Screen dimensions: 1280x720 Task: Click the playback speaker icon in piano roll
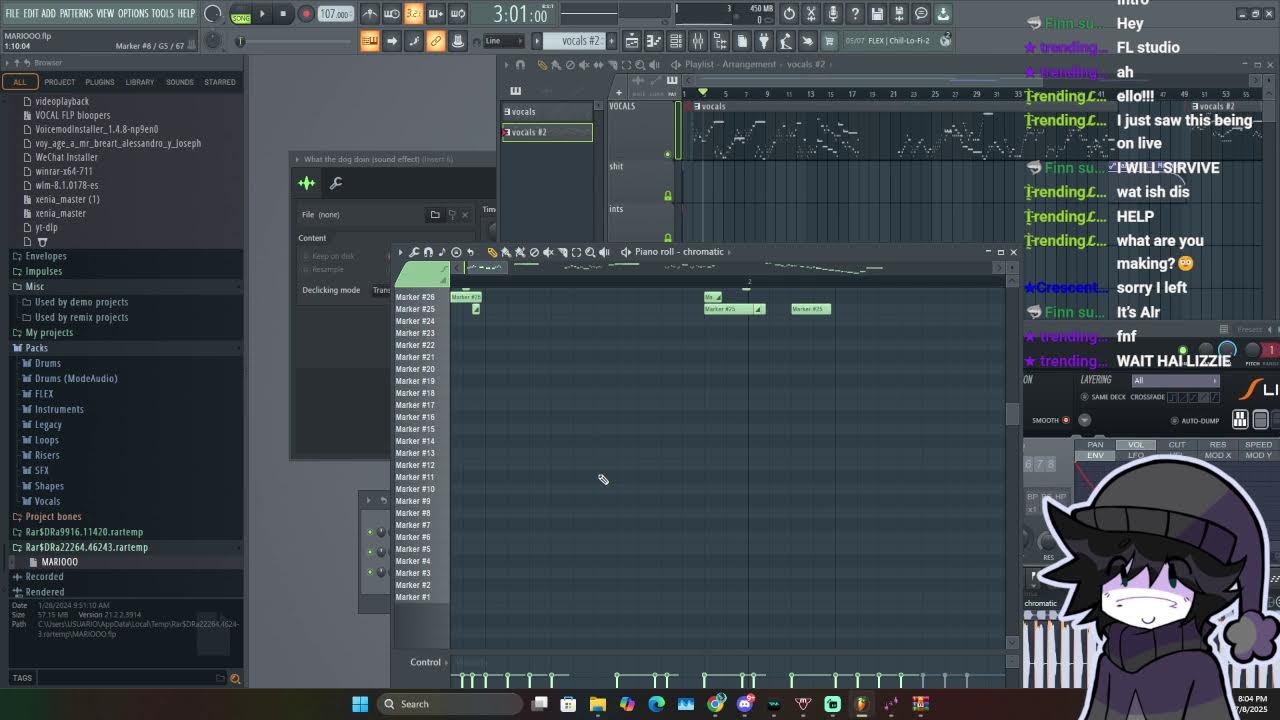(x=604, y=252)
